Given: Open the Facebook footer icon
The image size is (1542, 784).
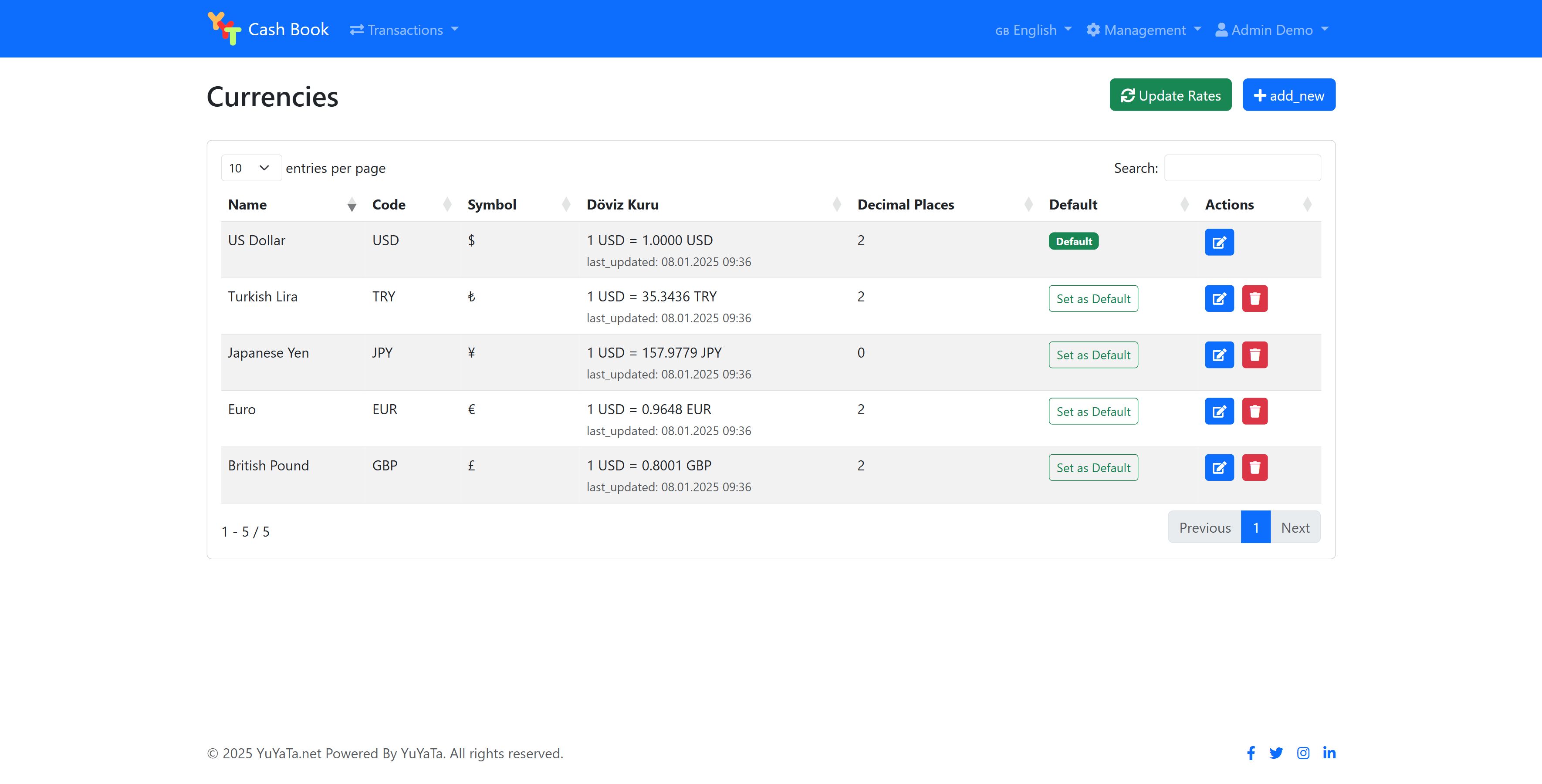Looking at the screenshot, I should point(1251,753).
